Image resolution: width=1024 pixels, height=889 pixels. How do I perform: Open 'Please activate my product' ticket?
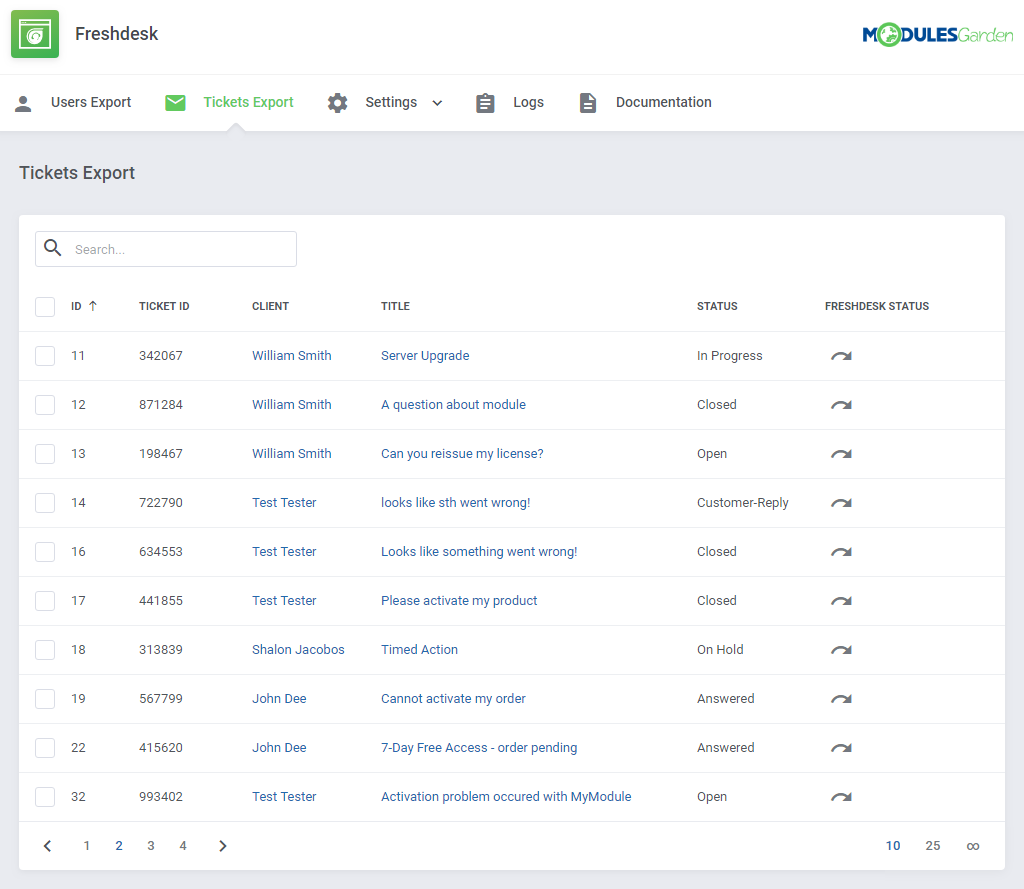(x=459, y=601)
